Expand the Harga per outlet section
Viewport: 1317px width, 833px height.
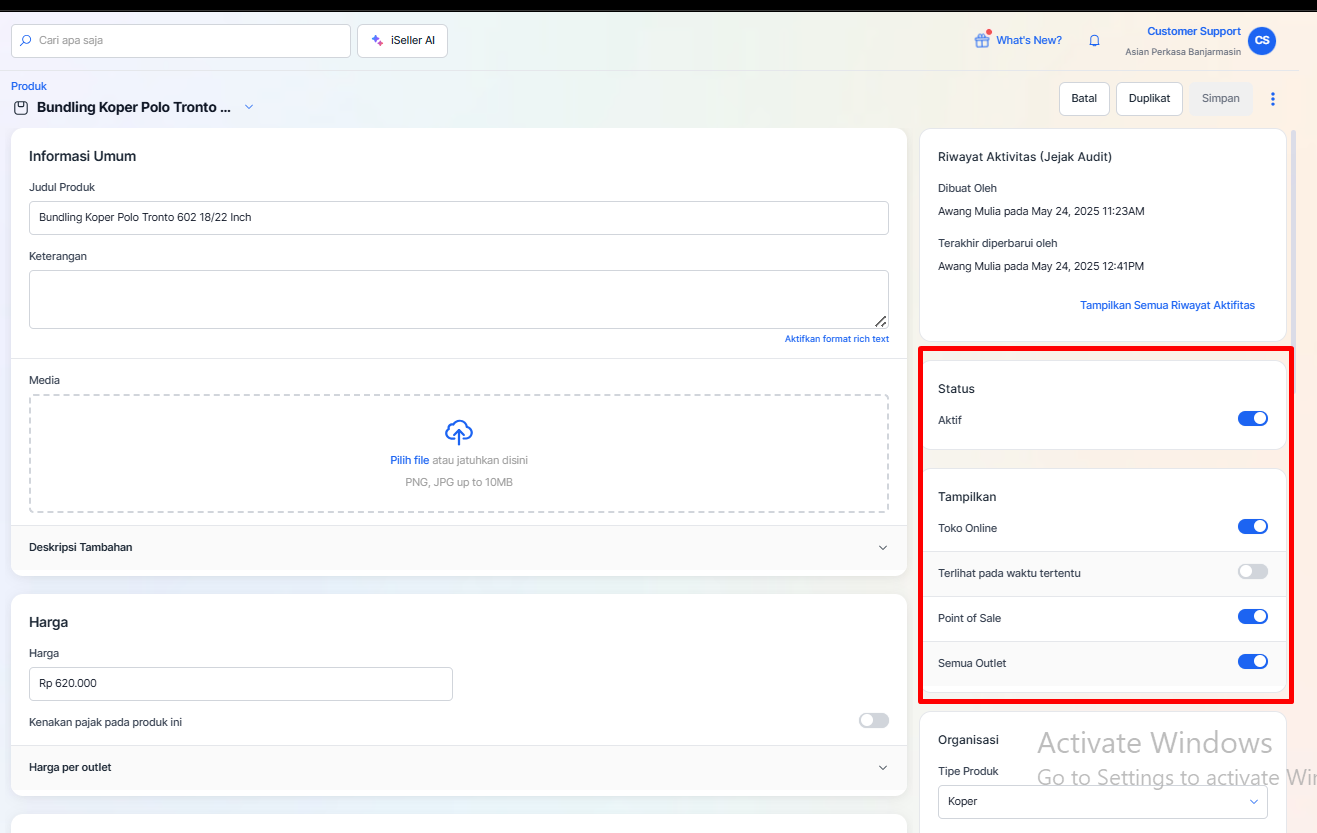[x=882, y=768]
